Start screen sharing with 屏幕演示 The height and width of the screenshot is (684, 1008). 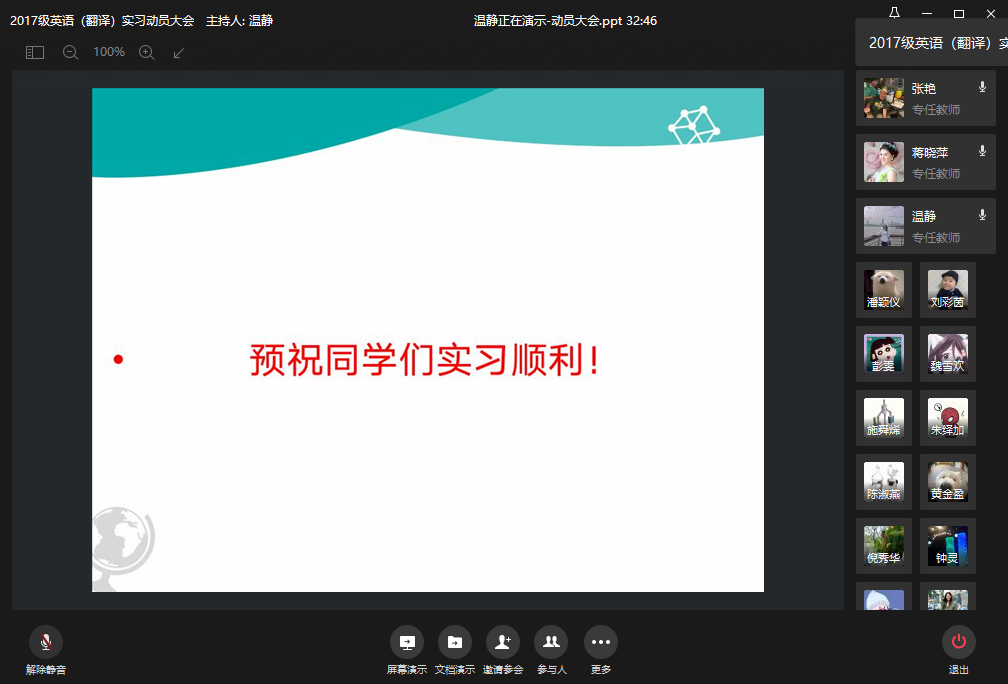pos(407,642)
